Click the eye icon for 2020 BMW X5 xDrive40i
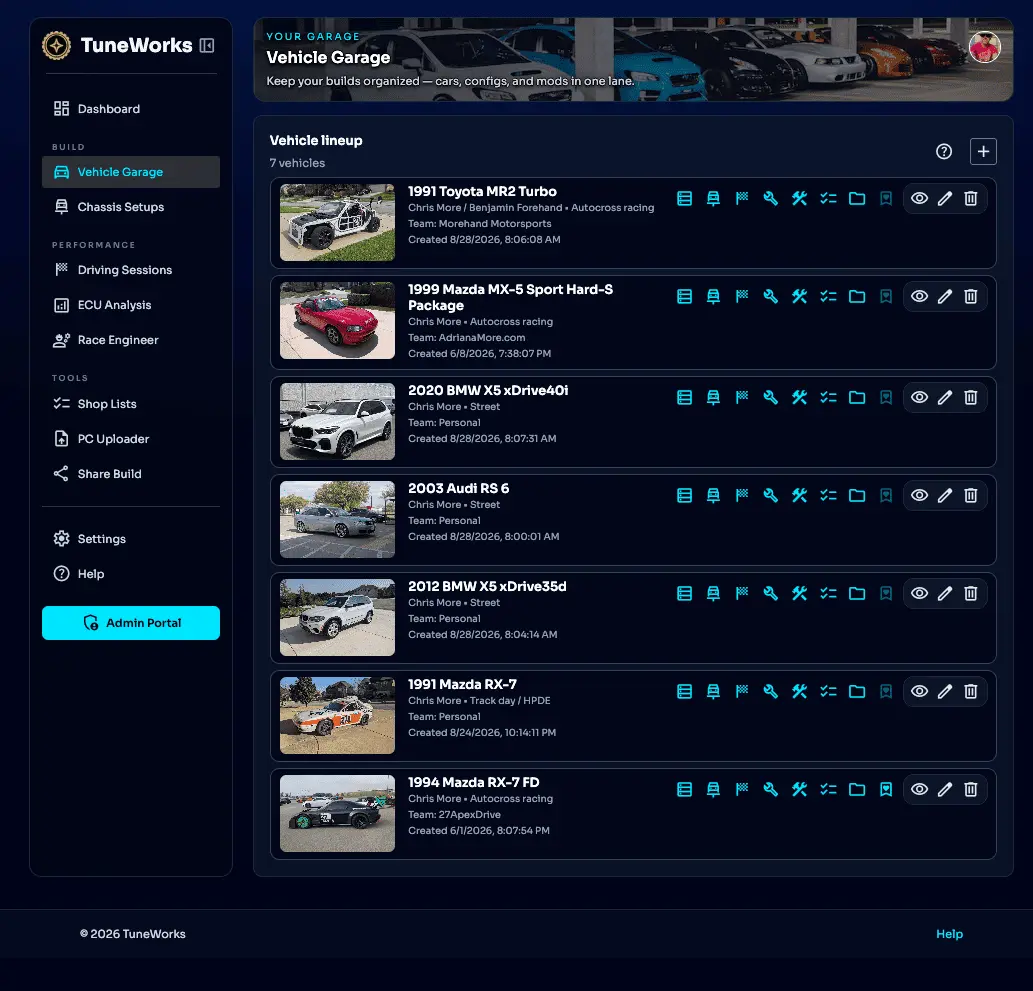Image resolution: width=1033 pixels, height=991 pixels. pos(919,397)
